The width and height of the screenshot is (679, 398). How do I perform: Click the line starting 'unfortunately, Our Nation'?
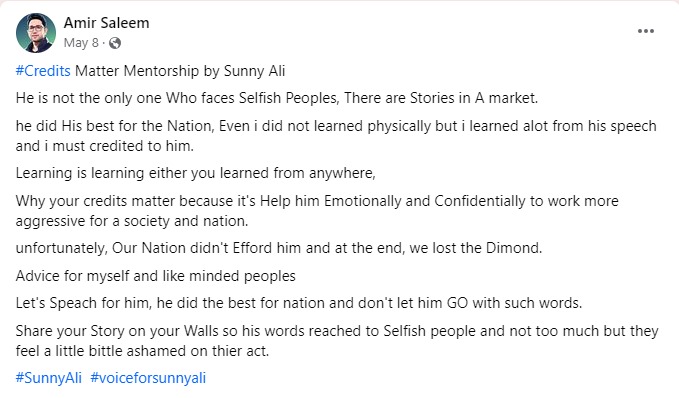tap(279, 248)
